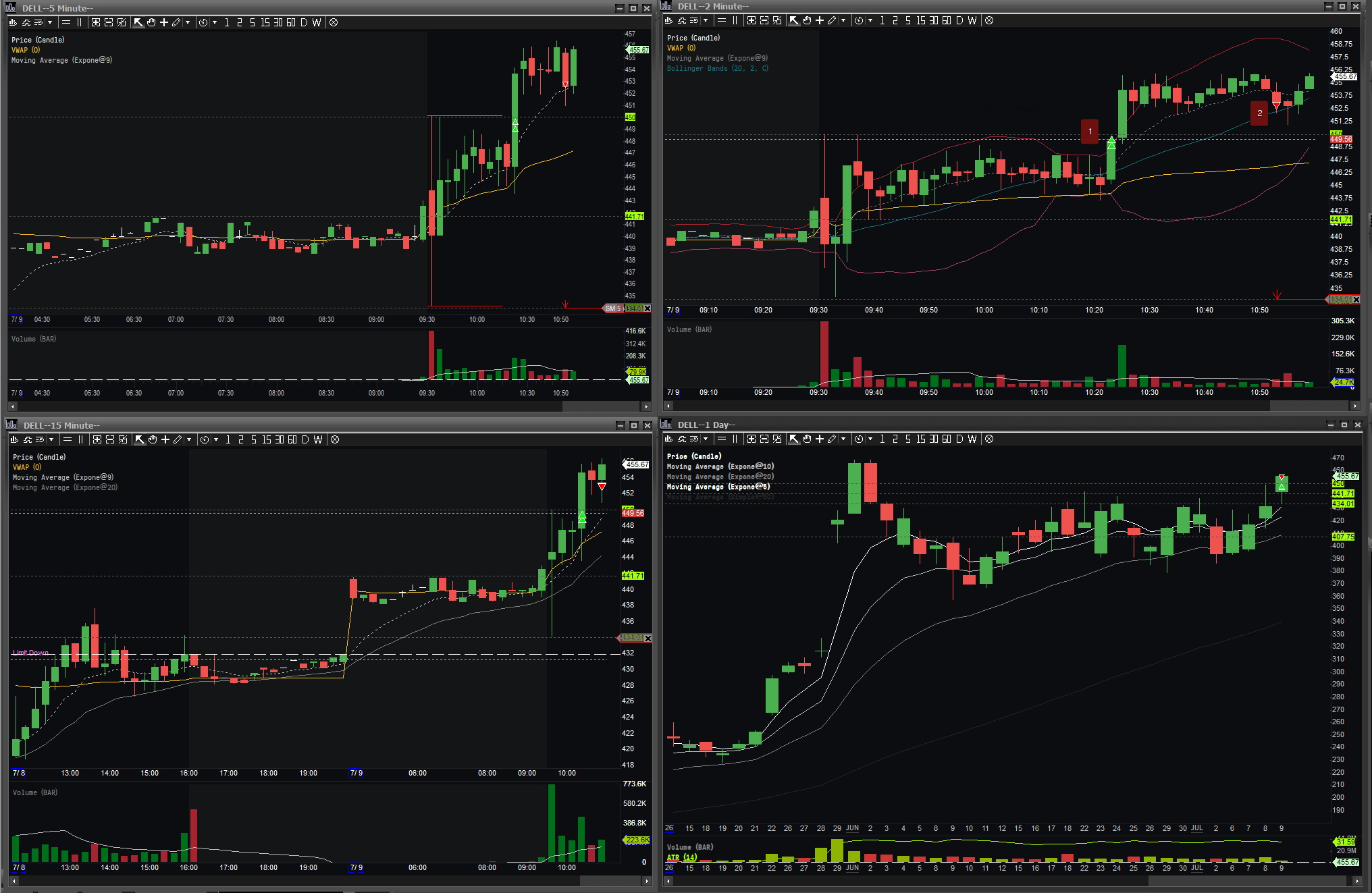Click left scroll arrow of DELL 15 Minute chart
This screenshot has width=1372, height=893.
13,881
